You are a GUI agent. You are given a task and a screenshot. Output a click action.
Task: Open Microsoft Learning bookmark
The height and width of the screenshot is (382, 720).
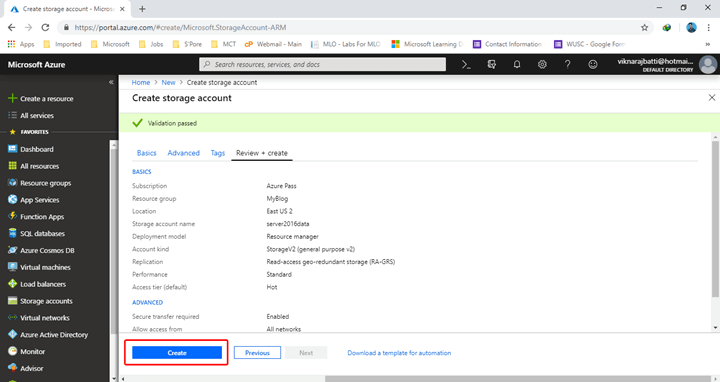click(x=427, y=44)
